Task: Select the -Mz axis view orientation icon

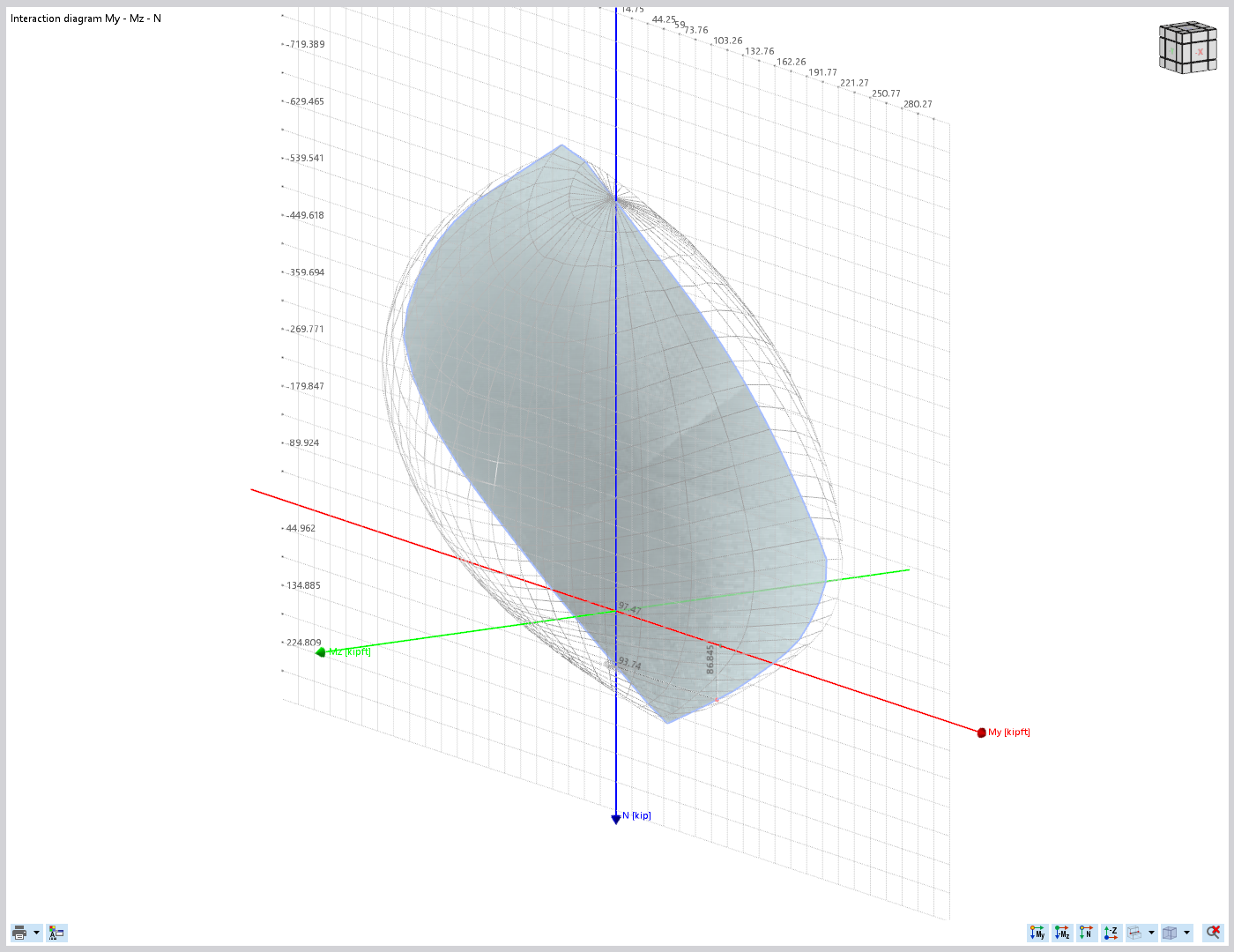Action: pos(1062,933)
